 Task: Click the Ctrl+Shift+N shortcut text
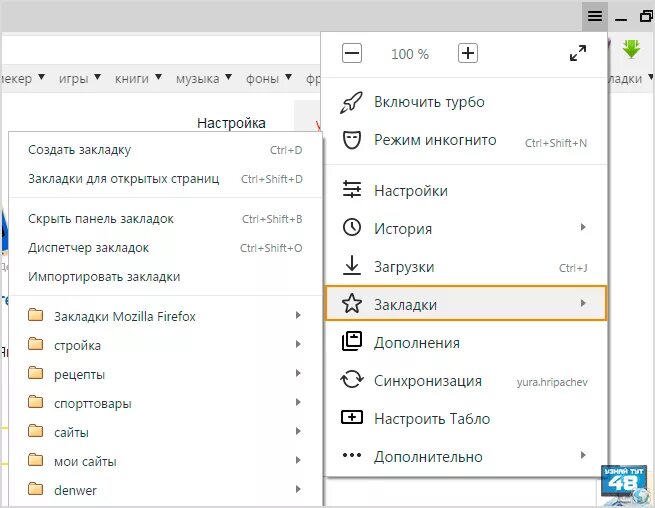[556, 143]
